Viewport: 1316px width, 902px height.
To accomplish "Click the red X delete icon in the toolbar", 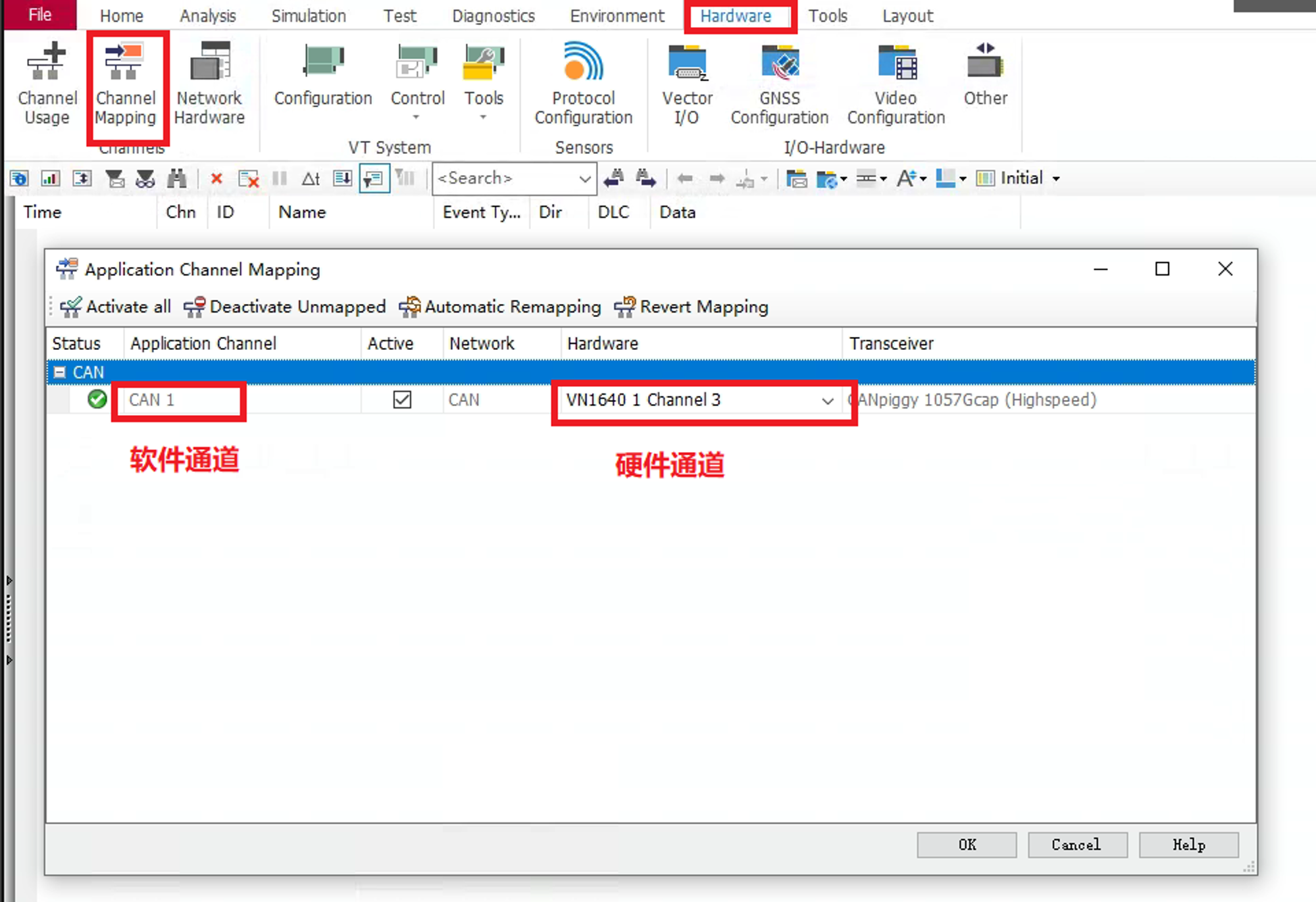I will (x=216, y=179).
